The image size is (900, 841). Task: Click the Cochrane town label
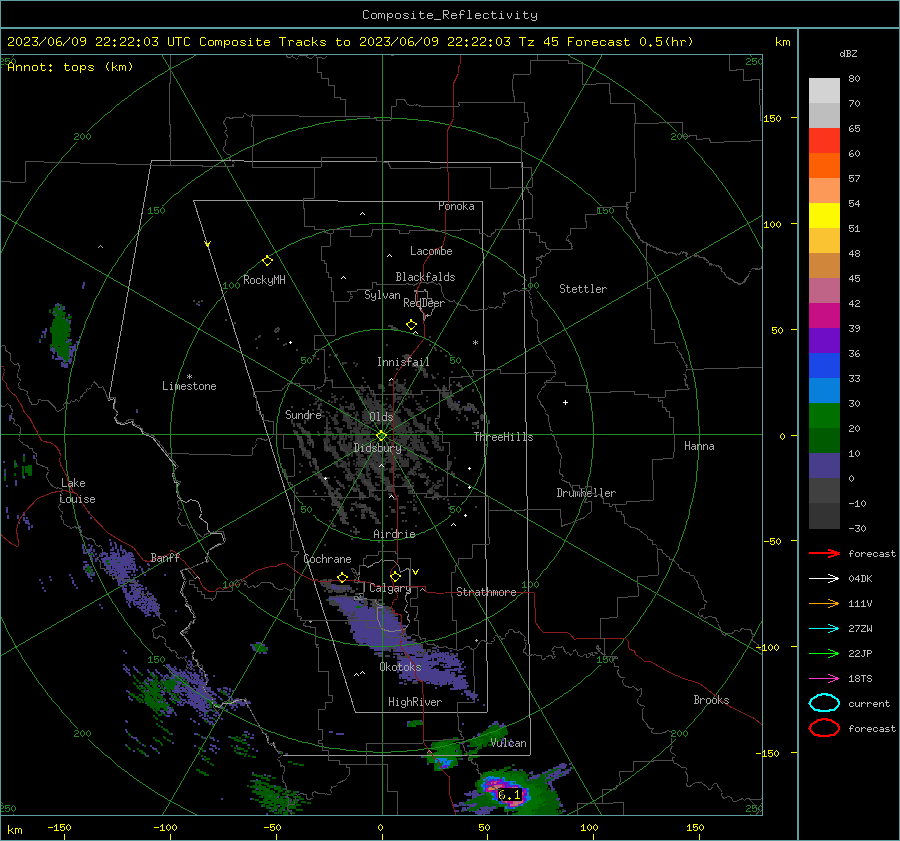click(x=327, y=559)
